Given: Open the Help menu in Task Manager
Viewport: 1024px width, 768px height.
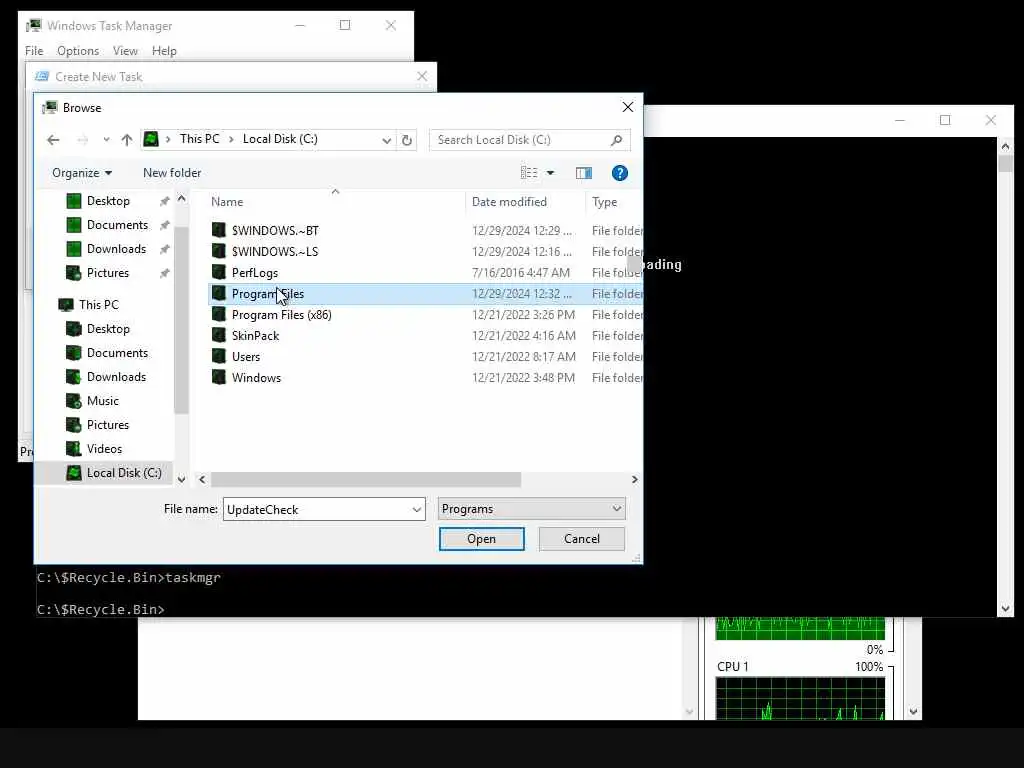Looking at the screenshot, I should 164,51.
